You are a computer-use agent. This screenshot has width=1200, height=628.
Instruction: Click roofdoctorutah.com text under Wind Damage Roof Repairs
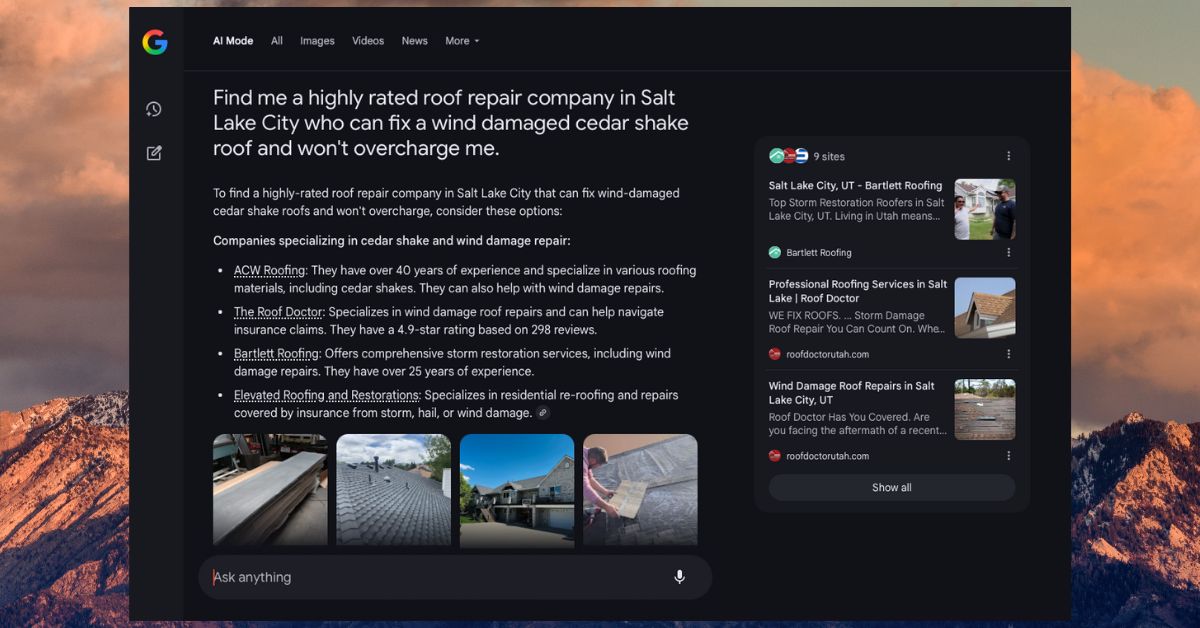pyautogui.click(x=827, y=456)
